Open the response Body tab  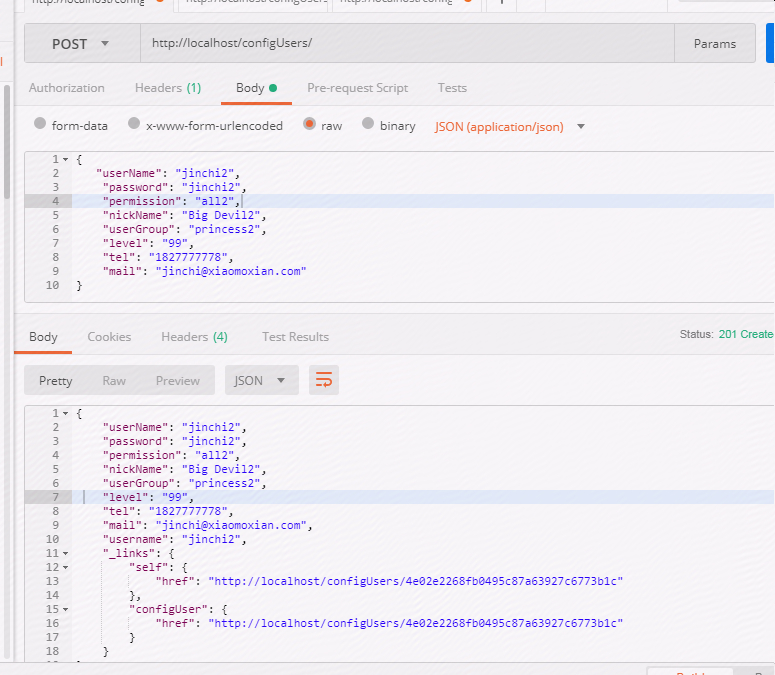tap(43, 337)
